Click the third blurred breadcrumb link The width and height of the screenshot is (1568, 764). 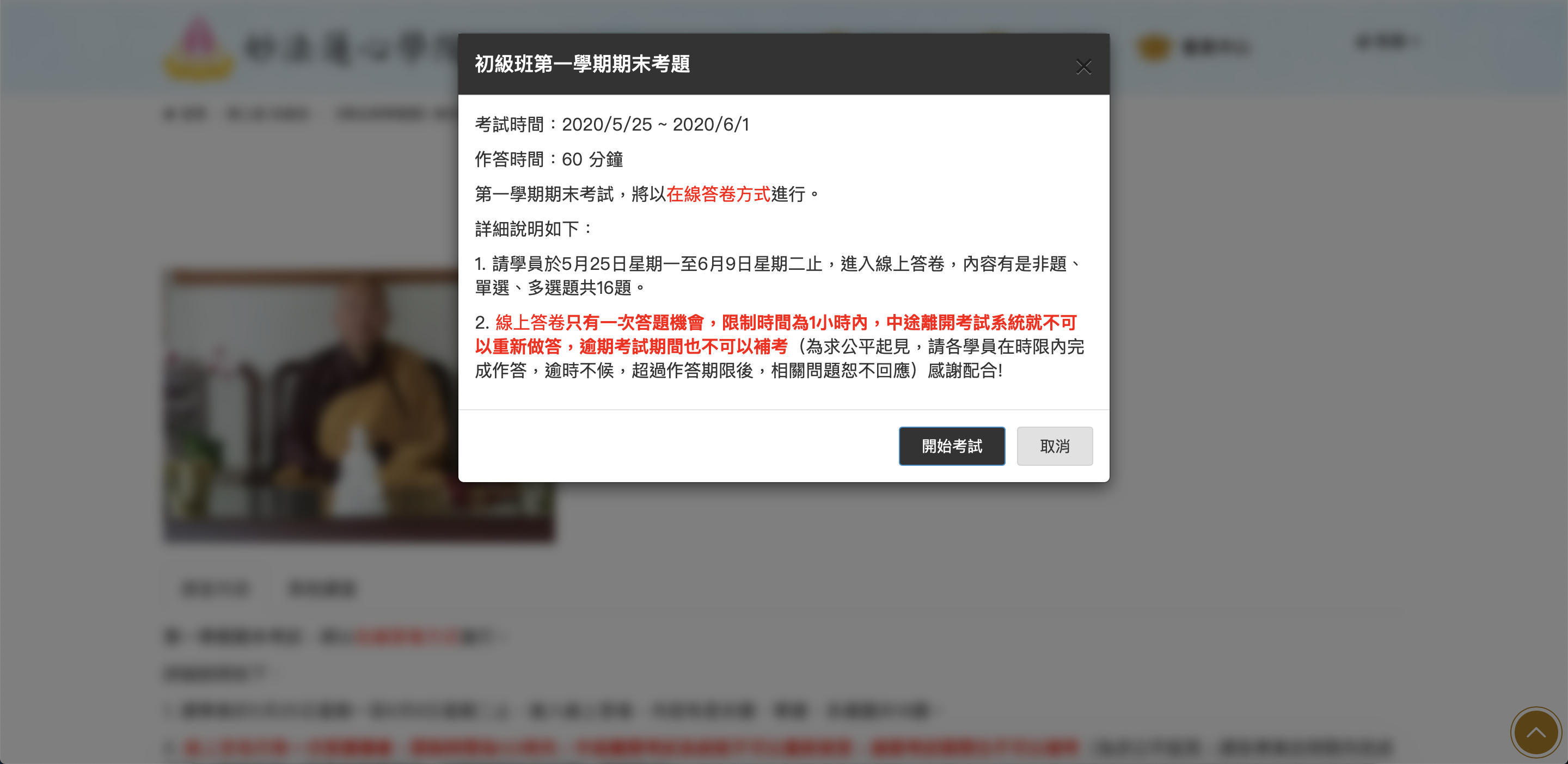point(397,114)
